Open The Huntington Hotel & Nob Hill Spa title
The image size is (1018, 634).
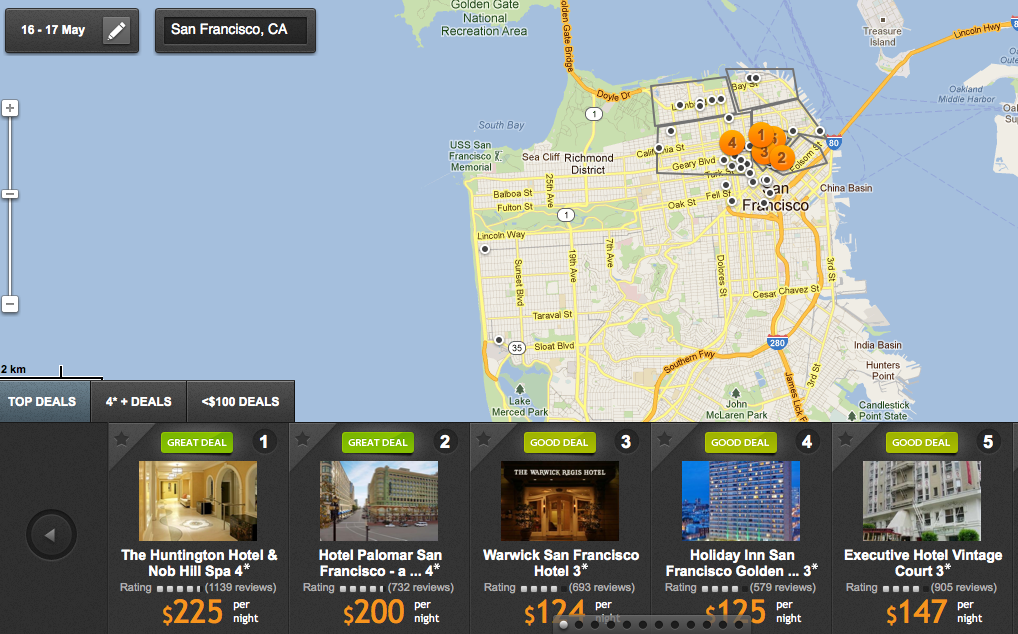(x=199, y=563)
